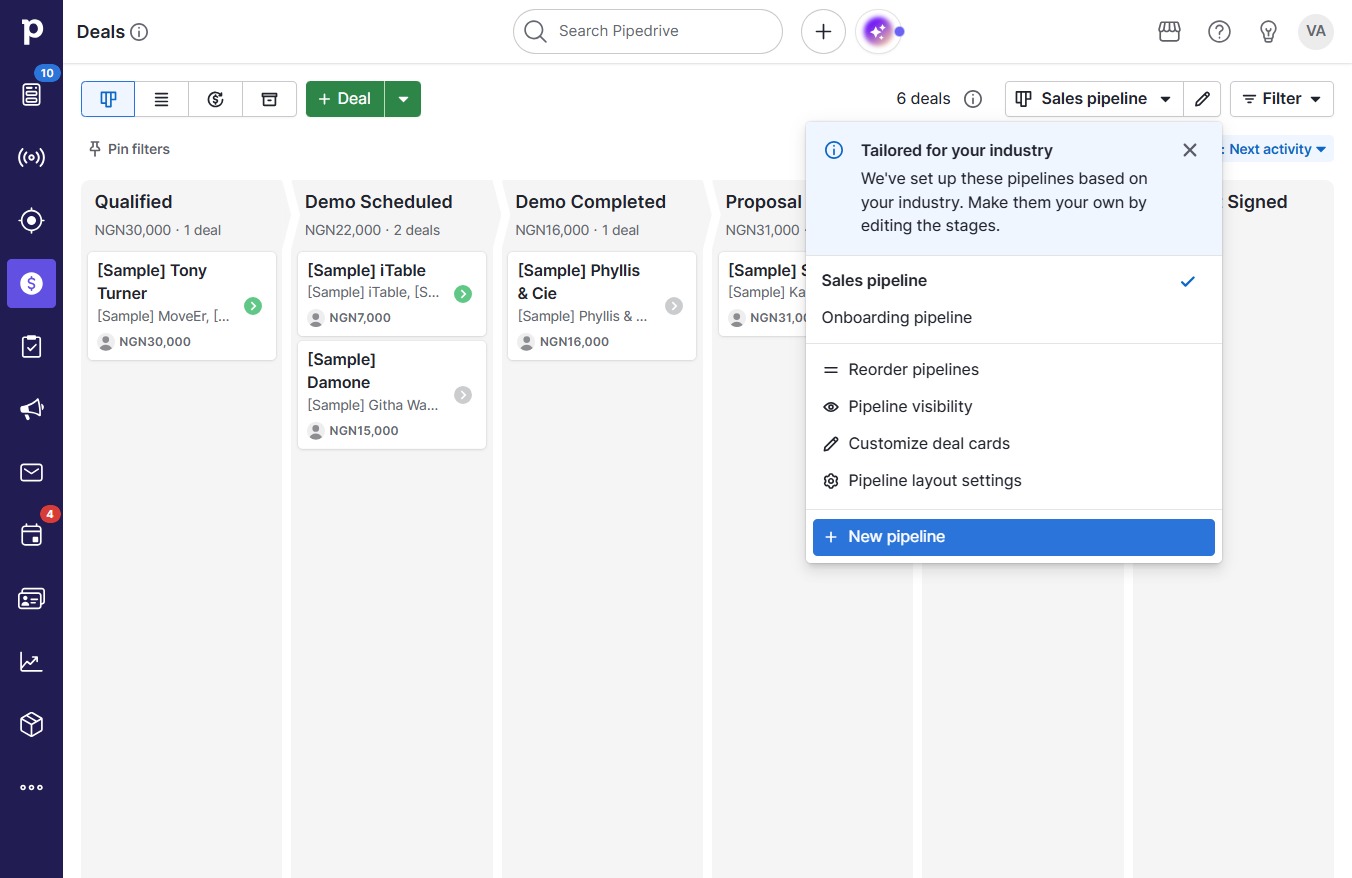1352x878 pixels.
Task: Open the [Sample] iTable deal card
Action: point(392,294)
